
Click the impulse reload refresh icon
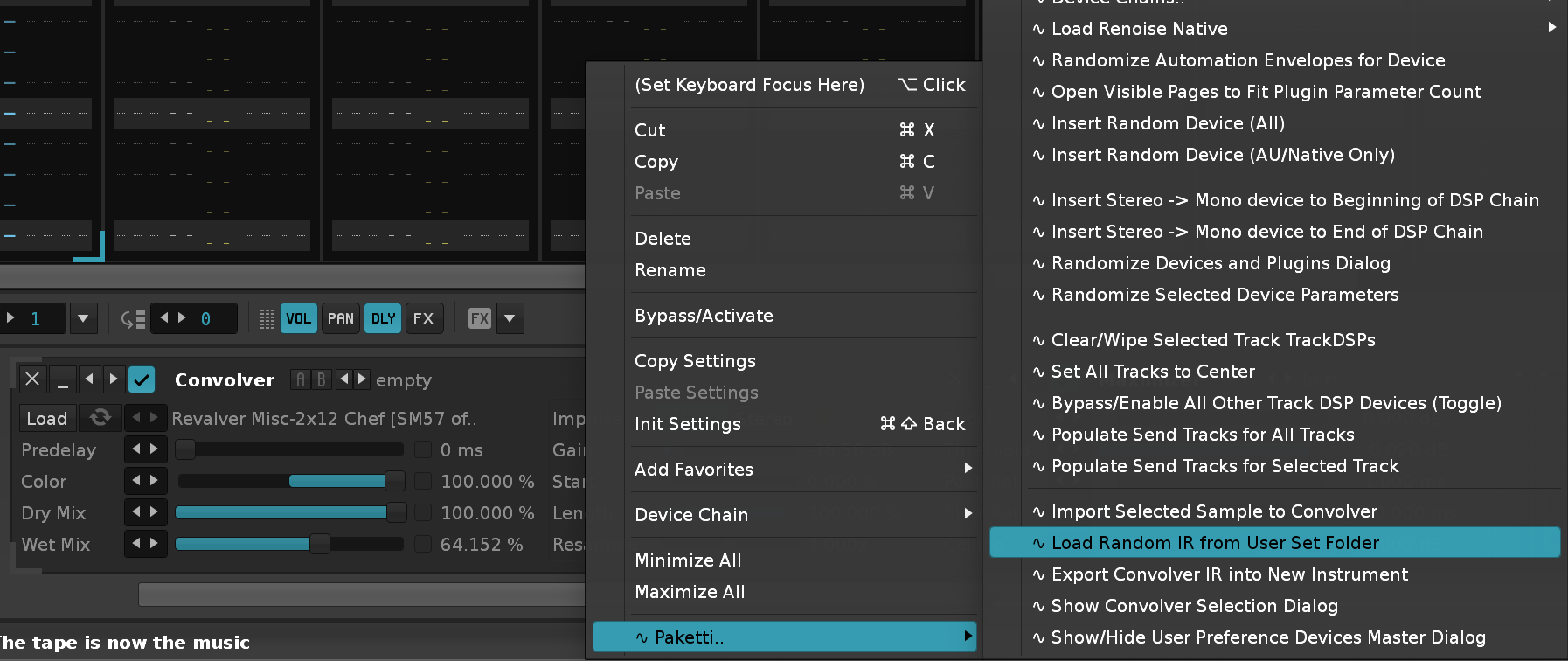101,418
